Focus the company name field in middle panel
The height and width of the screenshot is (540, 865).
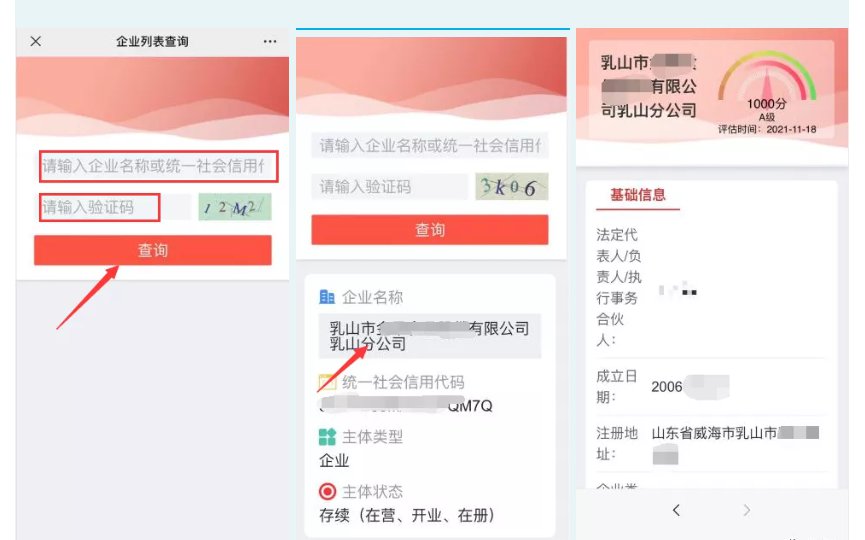(430, 146)
